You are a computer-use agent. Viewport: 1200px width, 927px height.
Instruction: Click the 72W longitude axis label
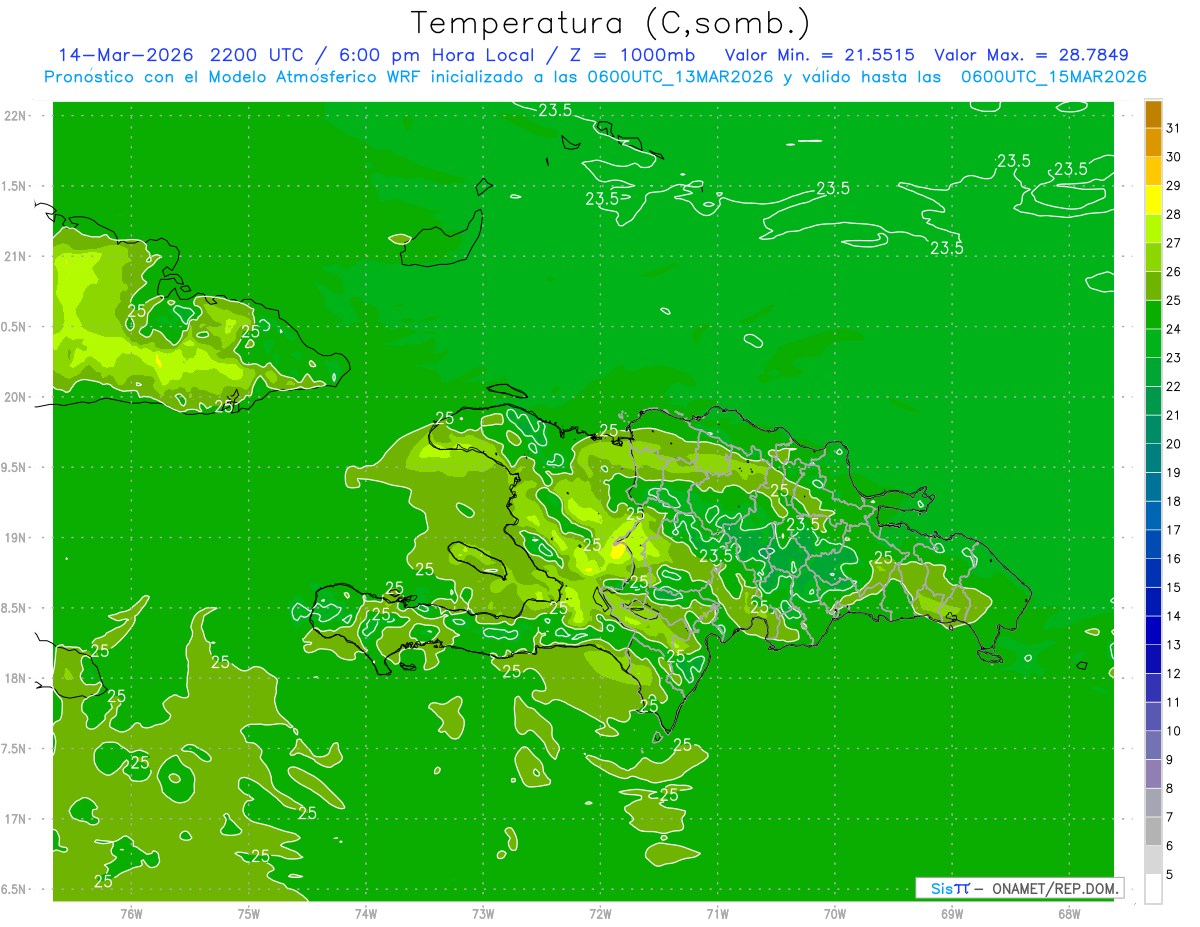tap(600, 913)
